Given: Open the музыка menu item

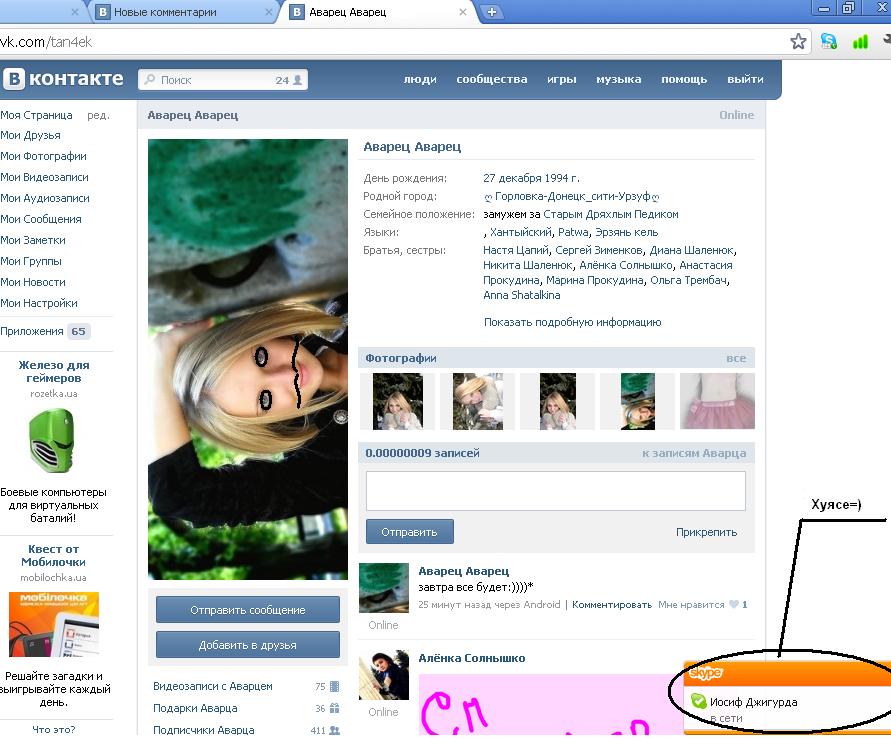Looking at the screenshot, I should [x=619, y=80].
